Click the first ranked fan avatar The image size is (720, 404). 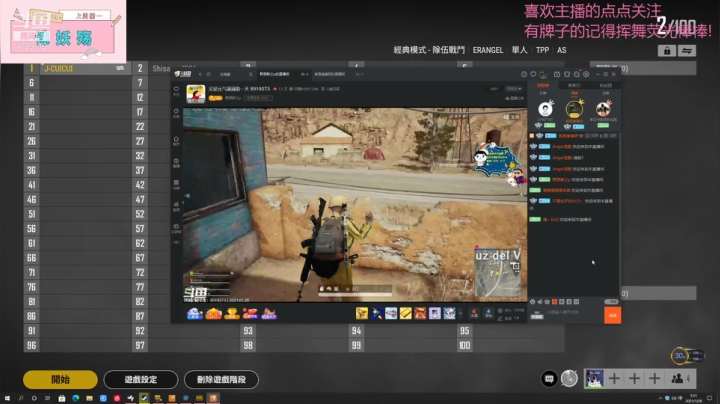pos(545,109)
